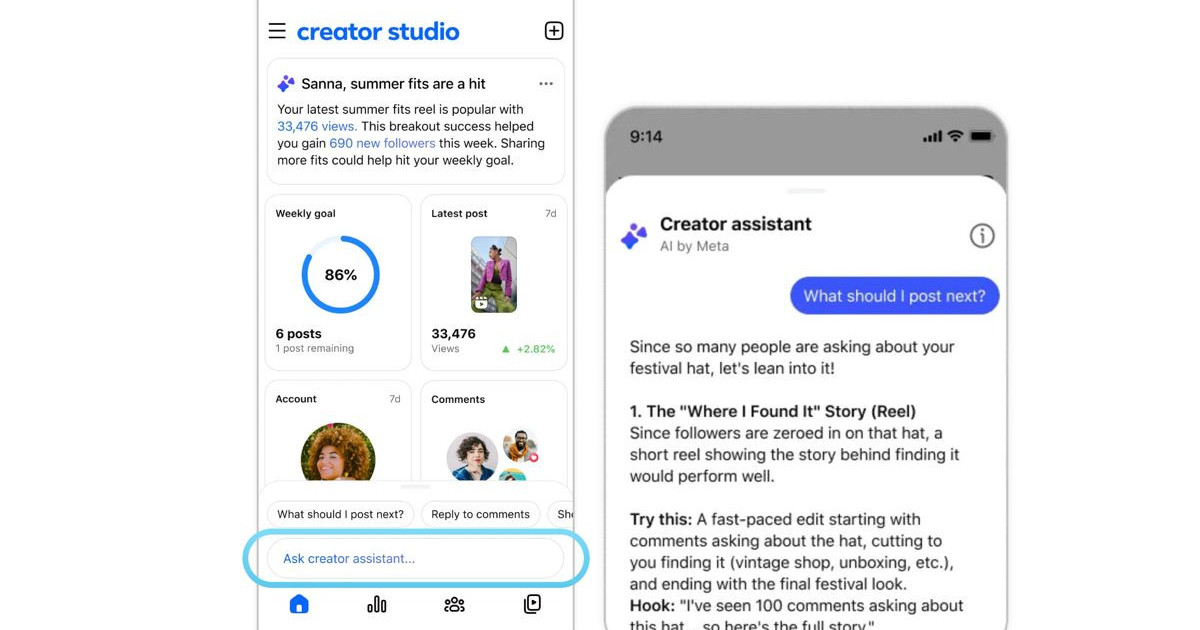Click the 86% weekly goal progress ring
Screen dimensions: 1200x630
point(341,275)
